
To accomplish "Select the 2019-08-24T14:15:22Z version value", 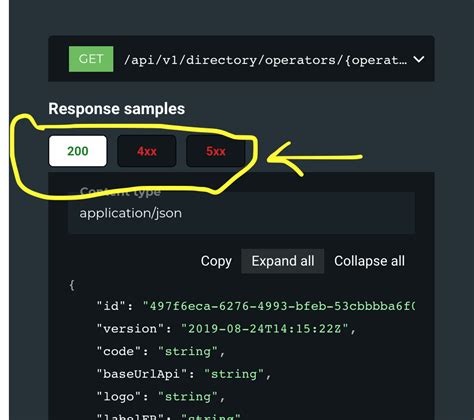I will click(x=265, y=329).
